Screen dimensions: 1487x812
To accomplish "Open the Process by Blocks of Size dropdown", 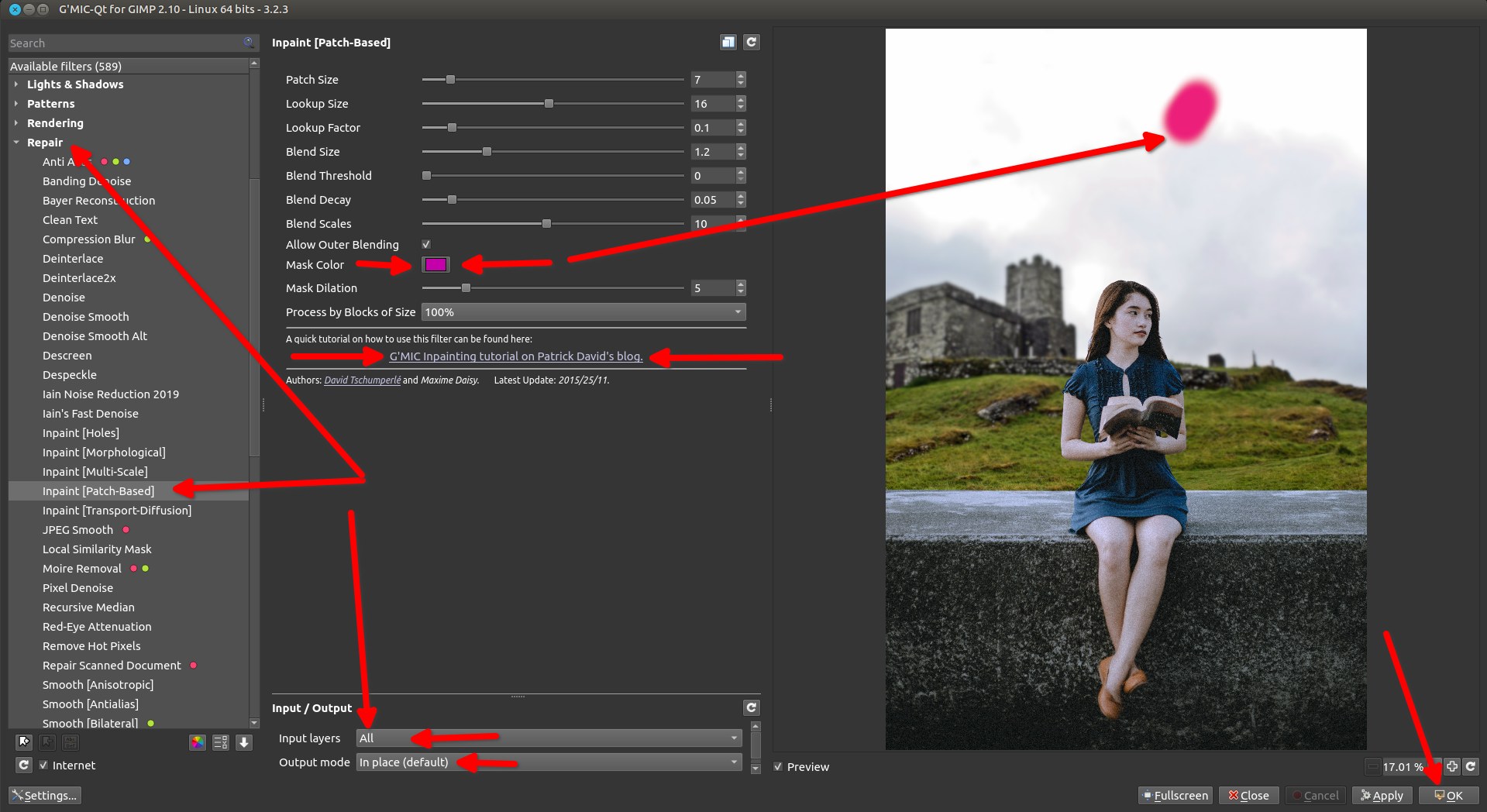I will tap(583, 312).
